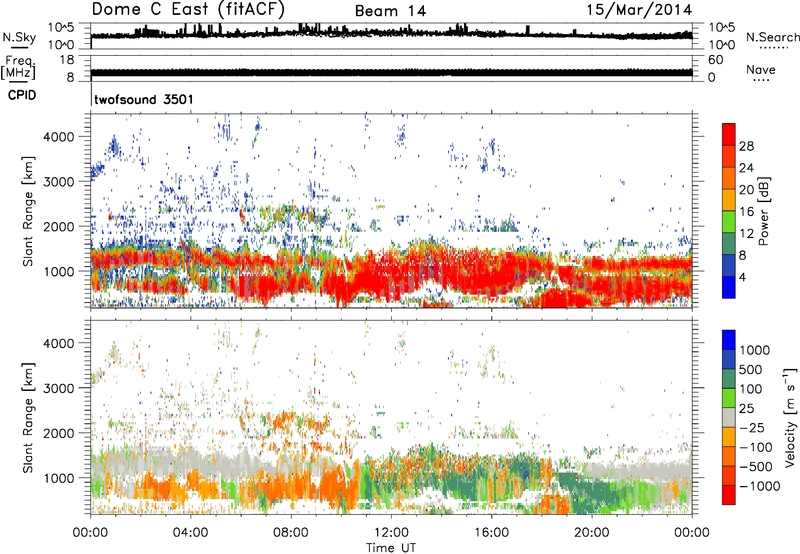800x554 pixels.
Task: Click the "16:00" time tick label
Action: 491,533
